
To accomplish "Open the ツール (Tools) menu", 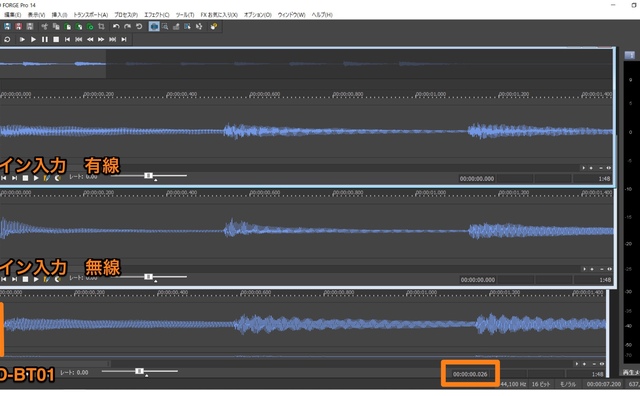I will click(x=185, y=15).
